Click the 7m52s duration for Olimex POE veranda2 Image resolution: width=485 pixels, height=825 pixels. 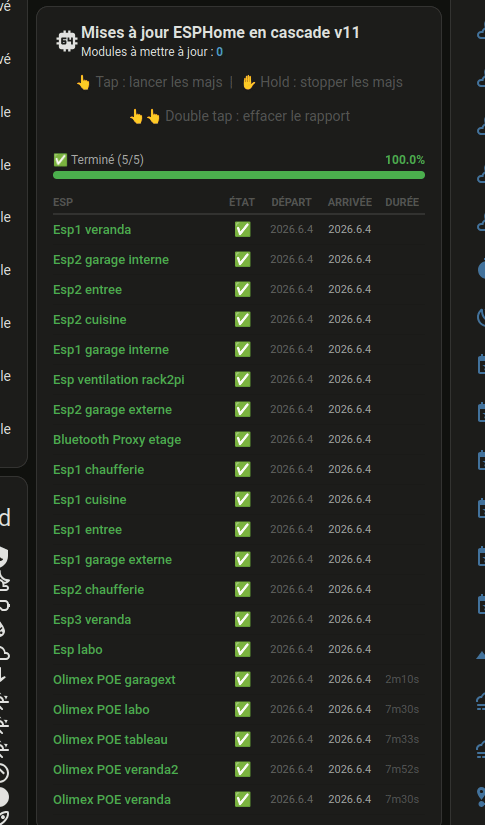[x=402, y=769]
